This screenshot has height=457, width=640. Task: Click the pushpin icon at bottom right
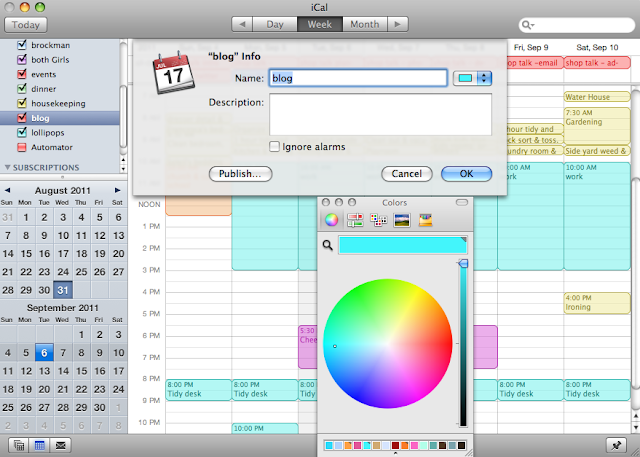616,445
